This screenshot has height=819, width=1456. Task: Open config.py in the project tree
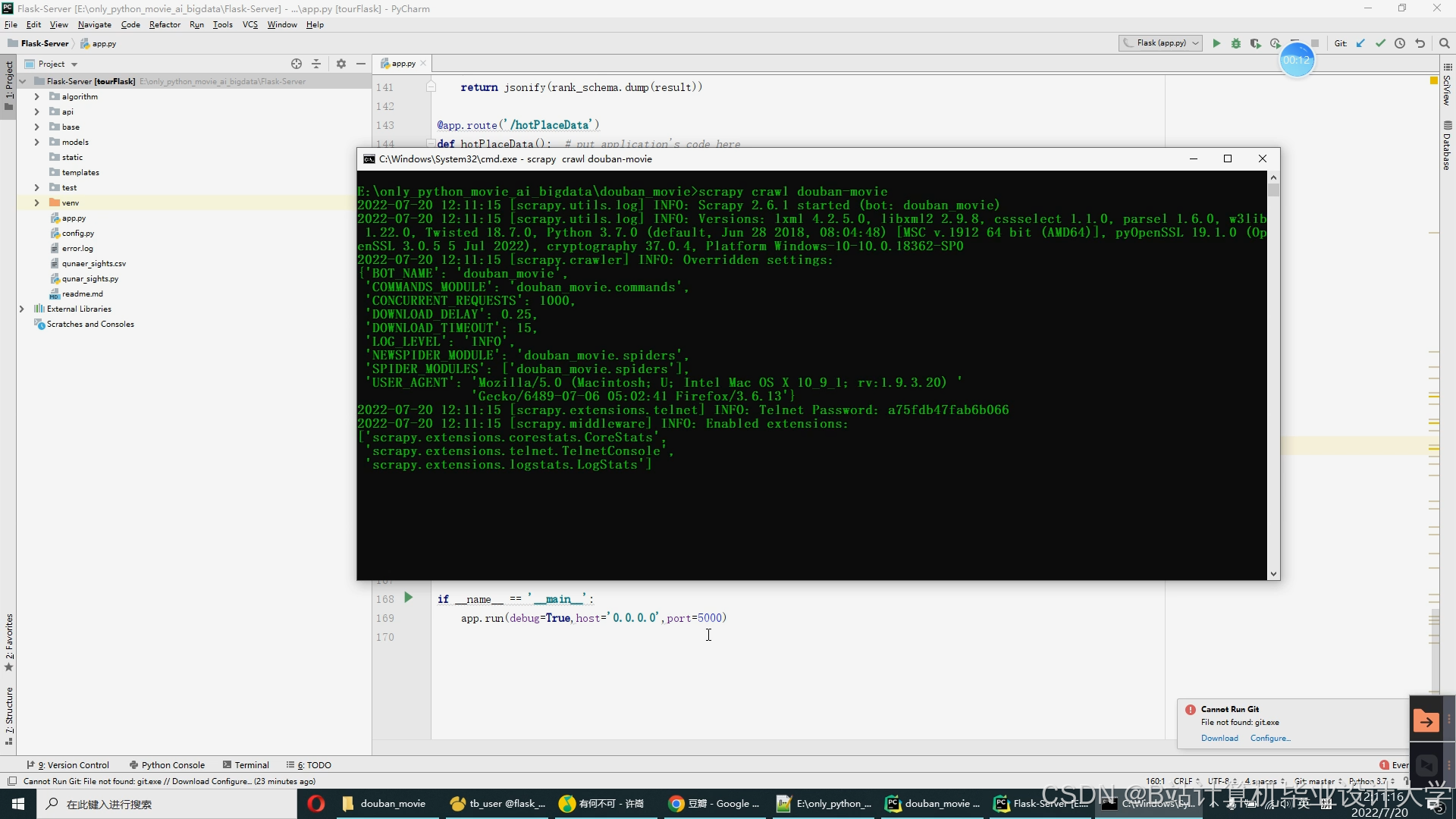(x=77, y=233)
